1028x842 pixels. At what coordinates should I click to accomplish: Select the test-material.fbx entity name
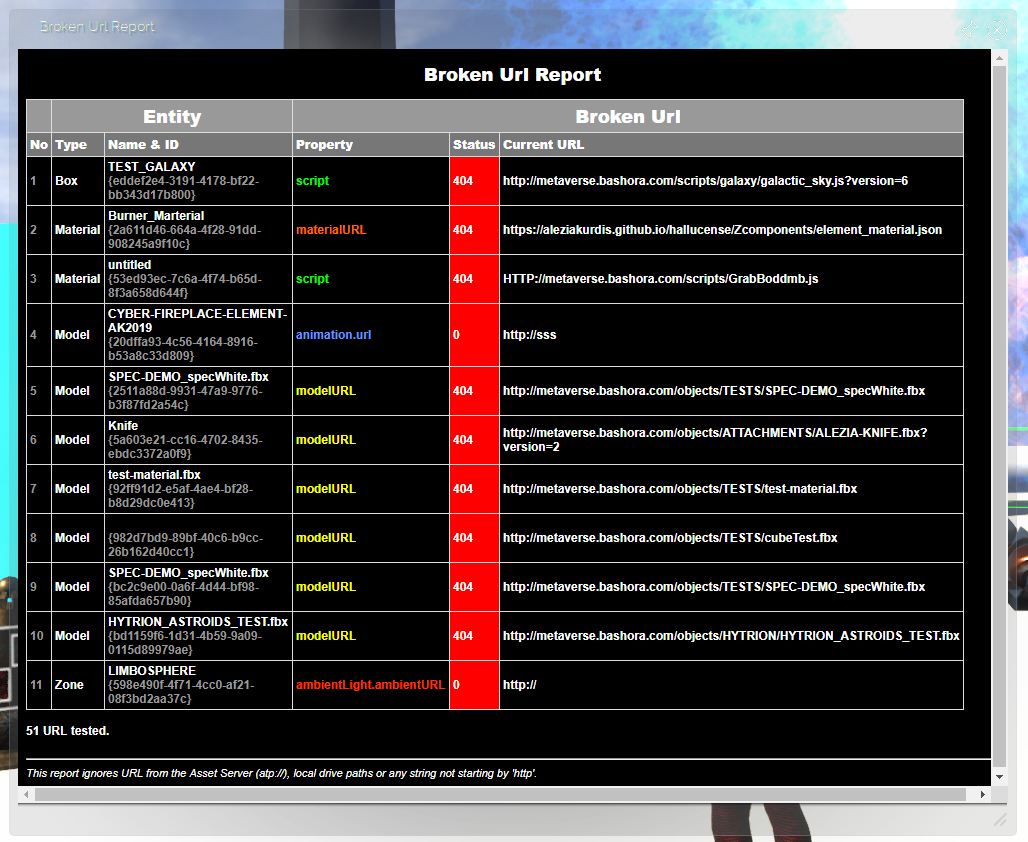pos(154,475)
